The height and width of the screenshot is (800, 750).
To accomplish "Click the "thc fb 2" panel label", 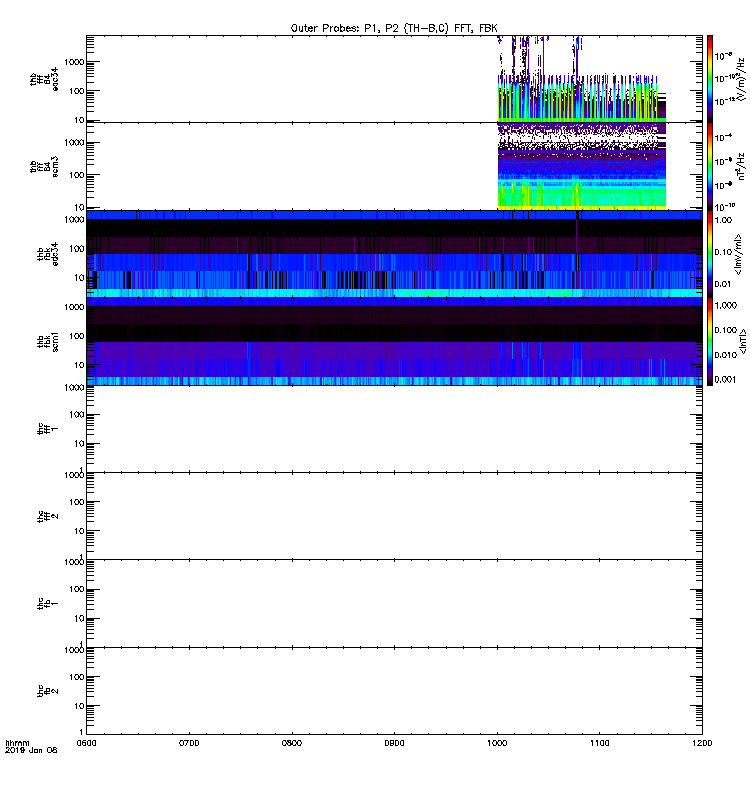I will coord(47,691).
